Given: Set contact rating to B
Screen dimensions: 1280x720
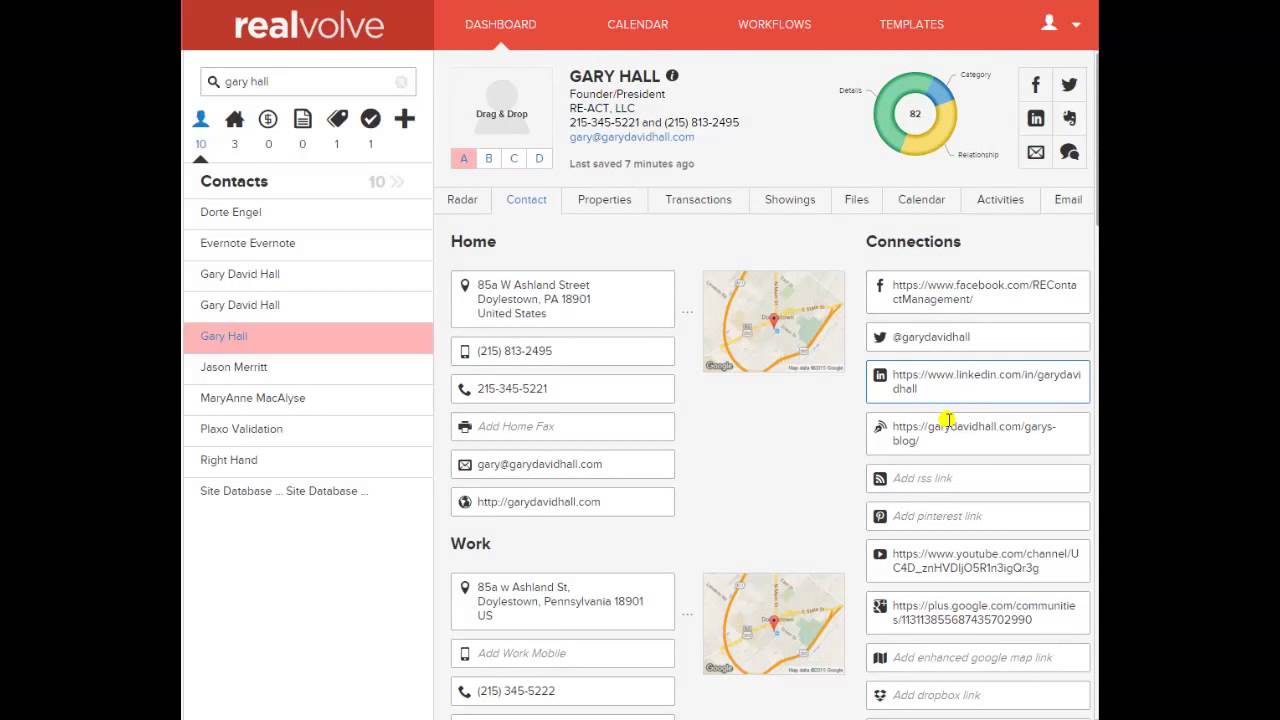Looking at the screenshot, I should [489, 158].
